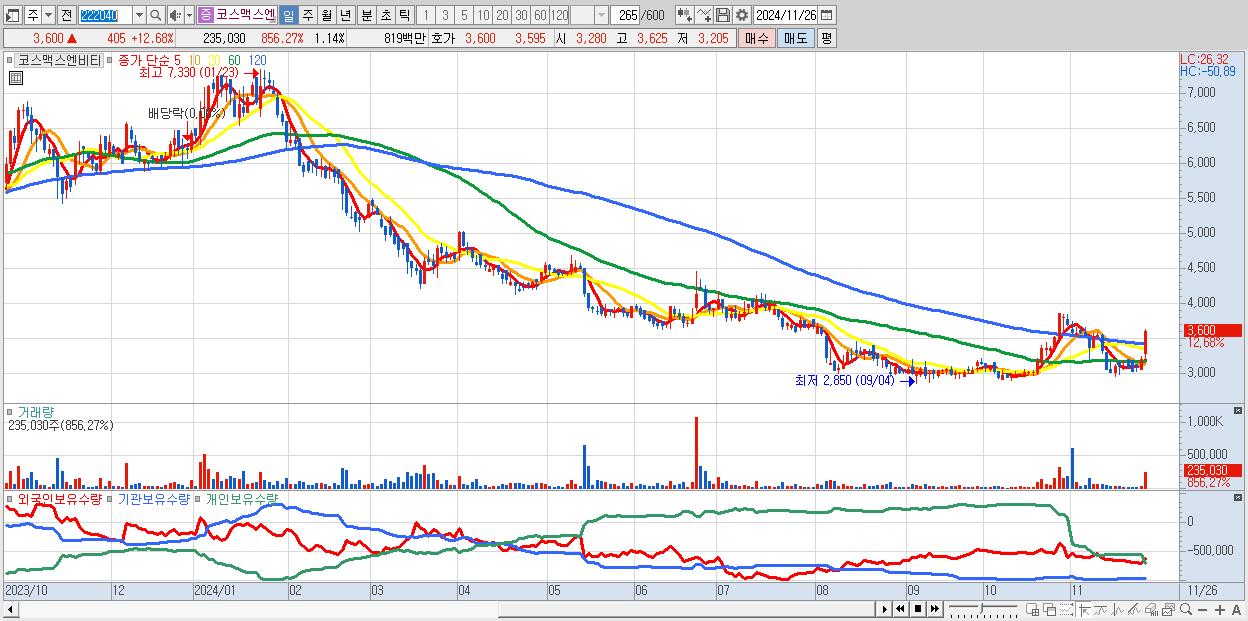Click the indicator add icon next to 265/600

coord(684,15)
